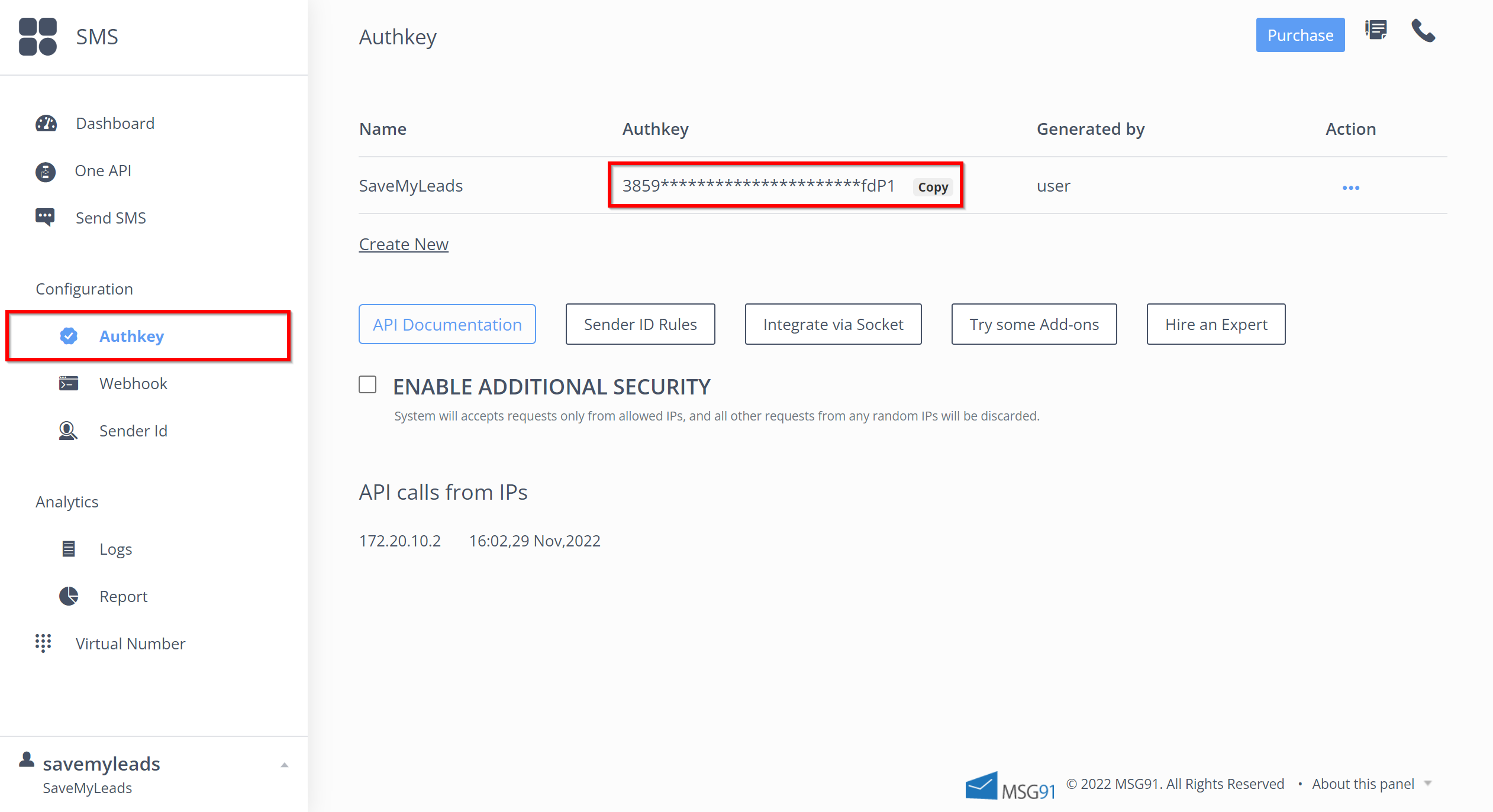Screen dimensions: 1493x812
Task: Click the masked authkey 3859...fdP1 text
Action: click(x=759, y=186)
